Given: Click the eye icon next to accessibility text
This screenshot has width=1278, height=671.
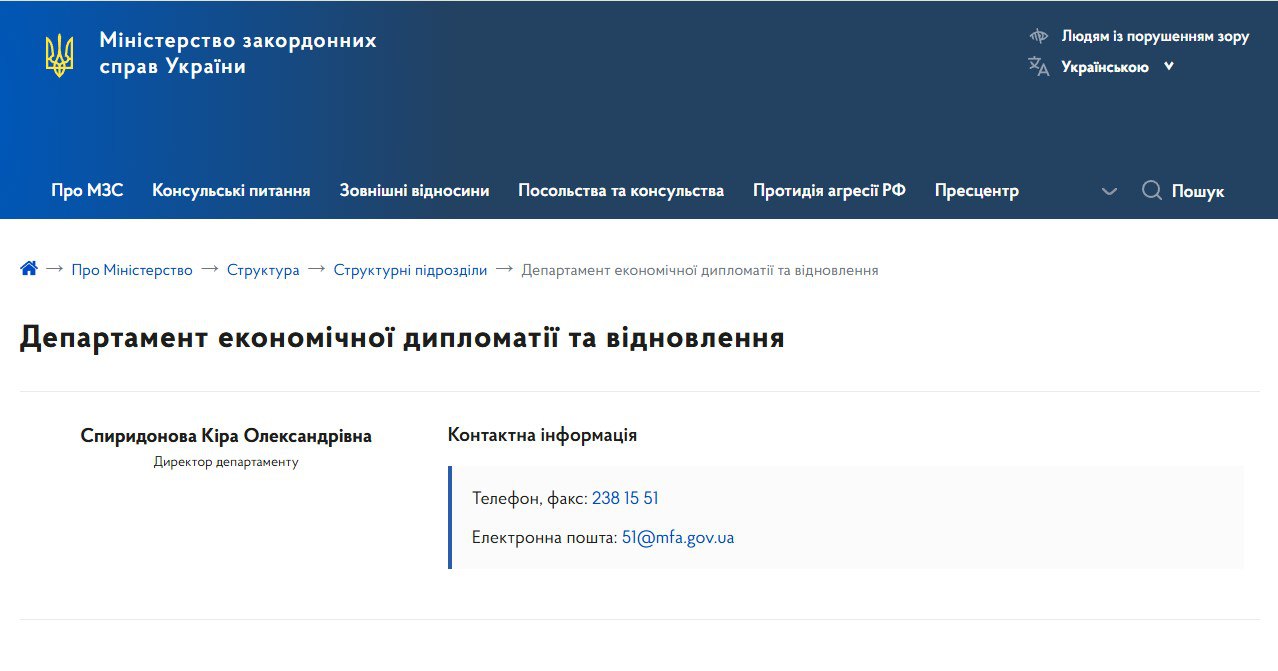Looking at the screenshot, I should click(x=1038, y=35).
